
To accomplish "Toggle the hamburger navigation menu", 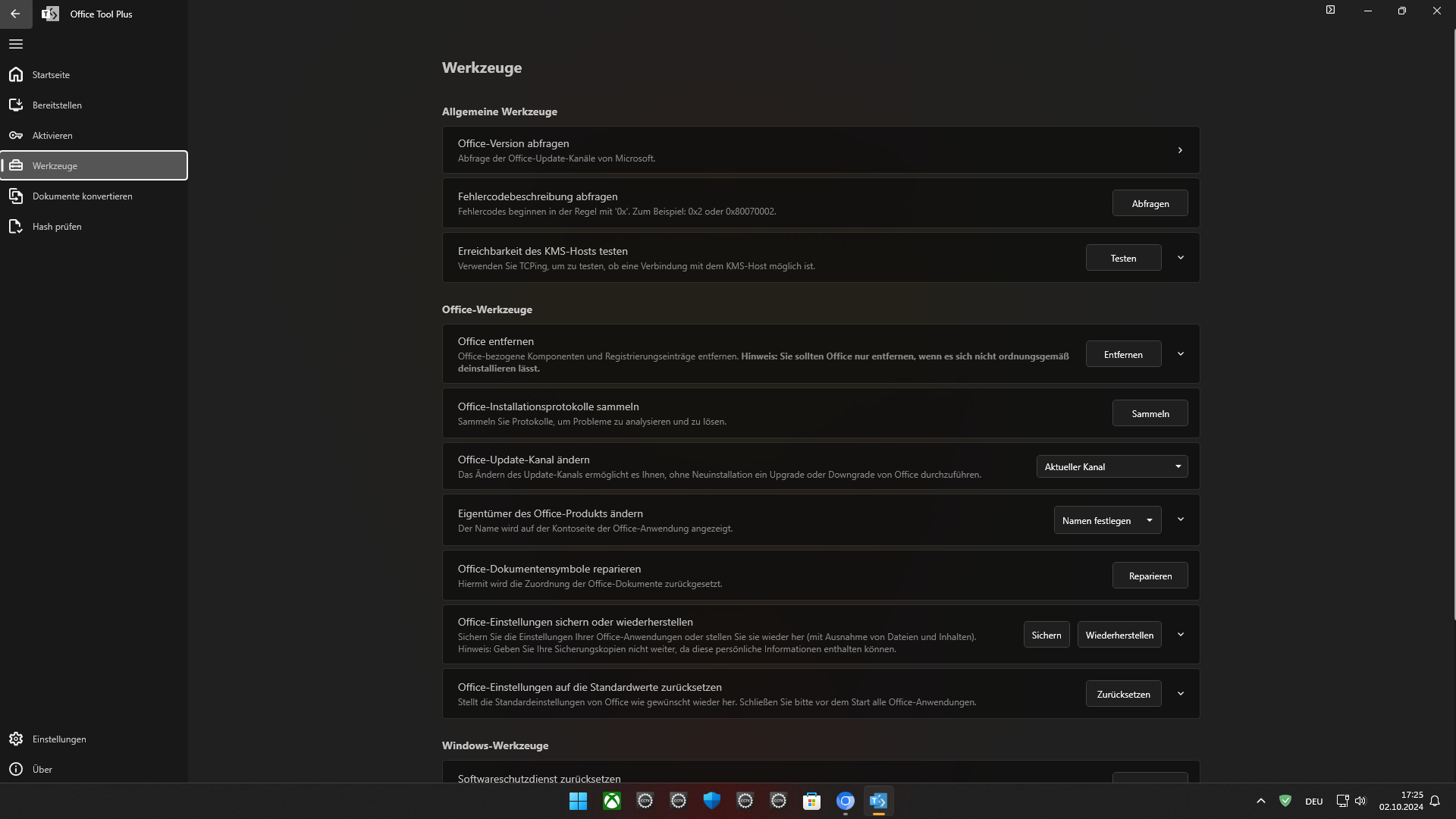I will pos(16,44).
